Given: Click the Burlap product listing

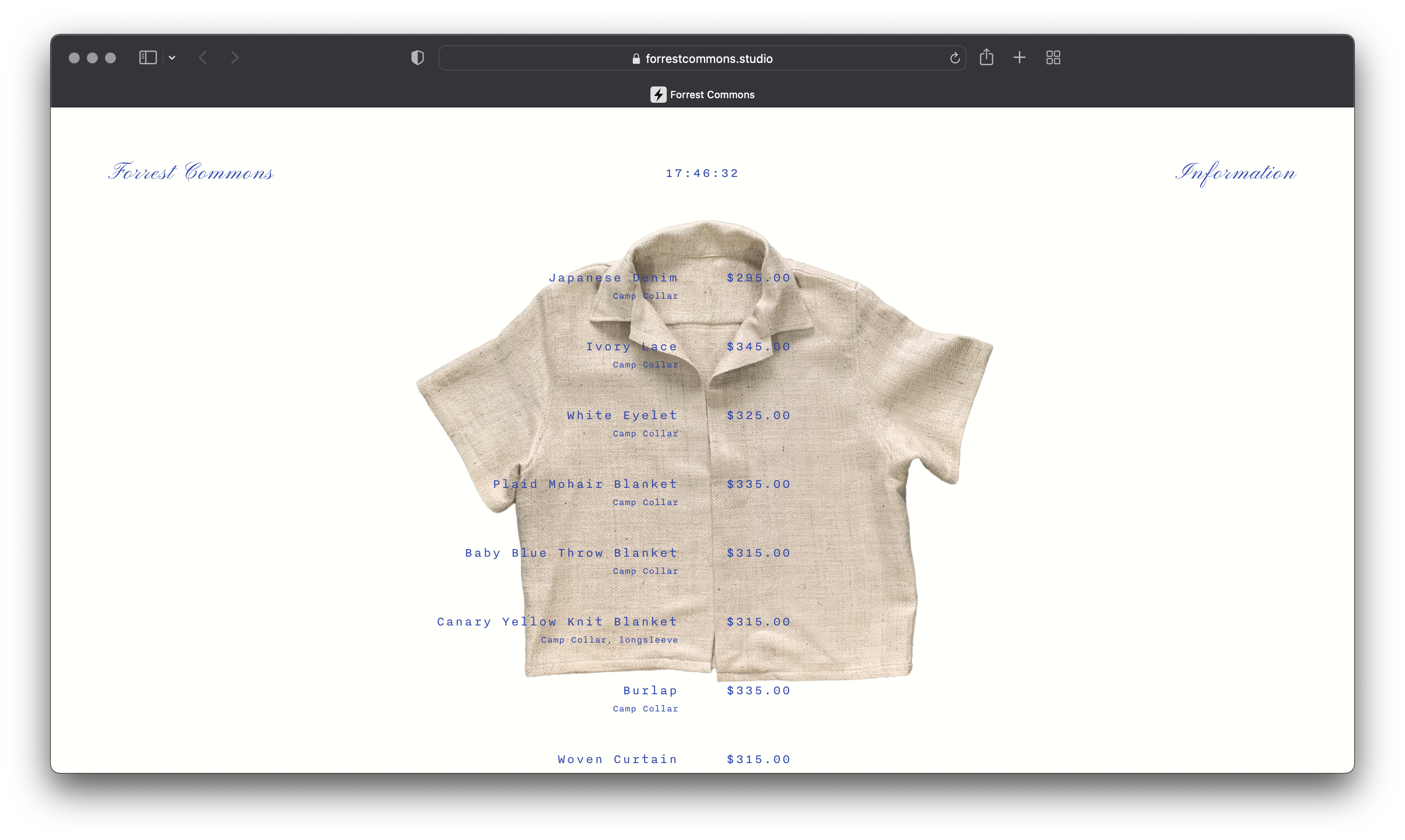Looking at the screenshot, I should (x=650, y=691).
